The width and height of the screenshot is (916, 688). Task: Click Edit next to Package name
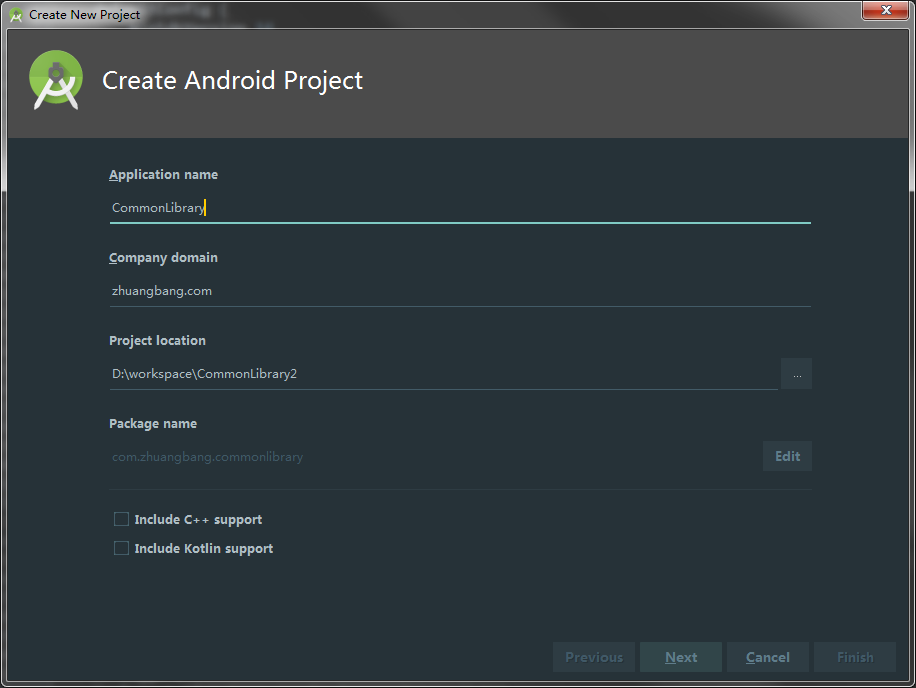pos(787,456)
